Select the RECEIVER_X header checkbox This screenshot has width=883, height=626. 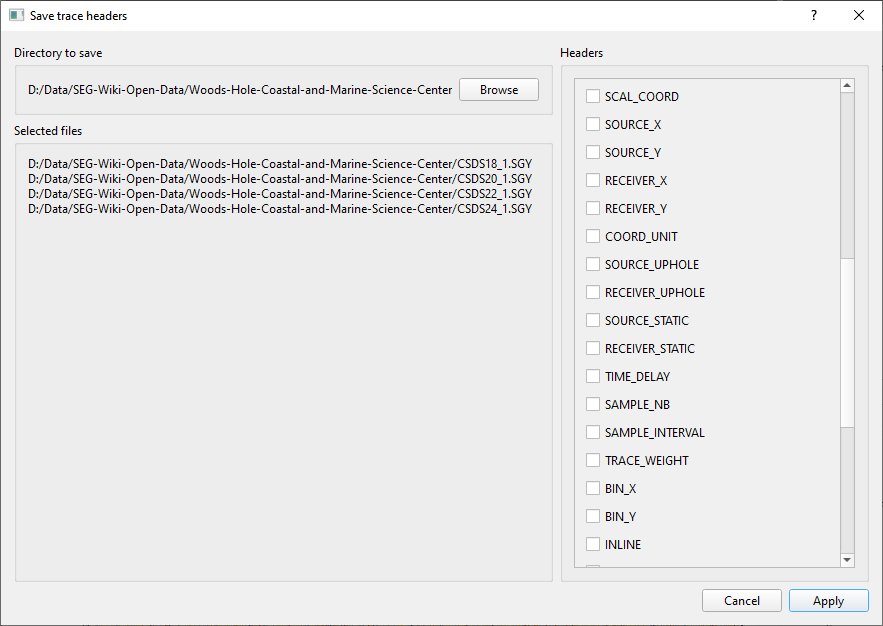point(593,181)
